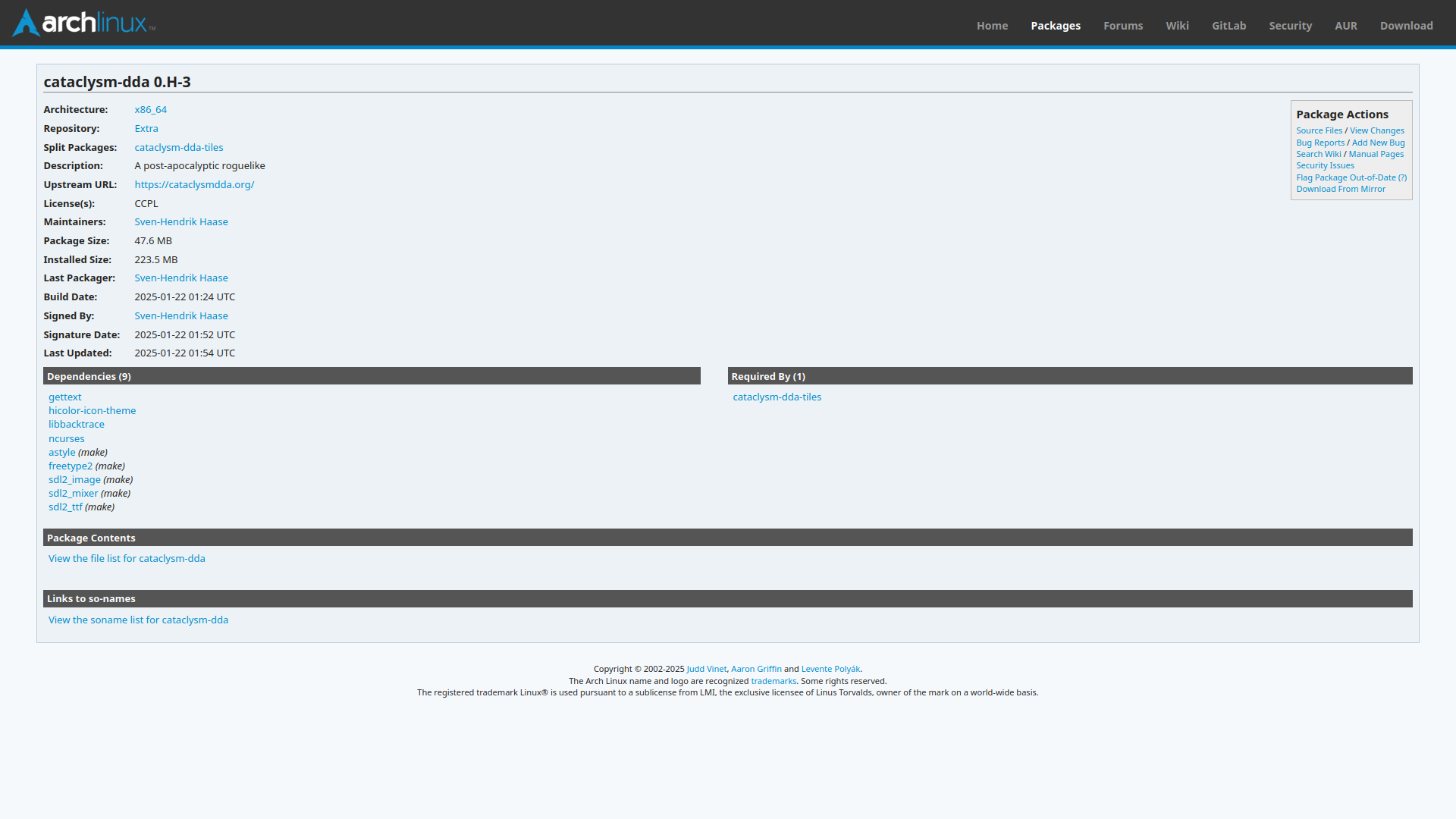Open cataclysm-dda-tiles under Required By

[x=777, y=397]
